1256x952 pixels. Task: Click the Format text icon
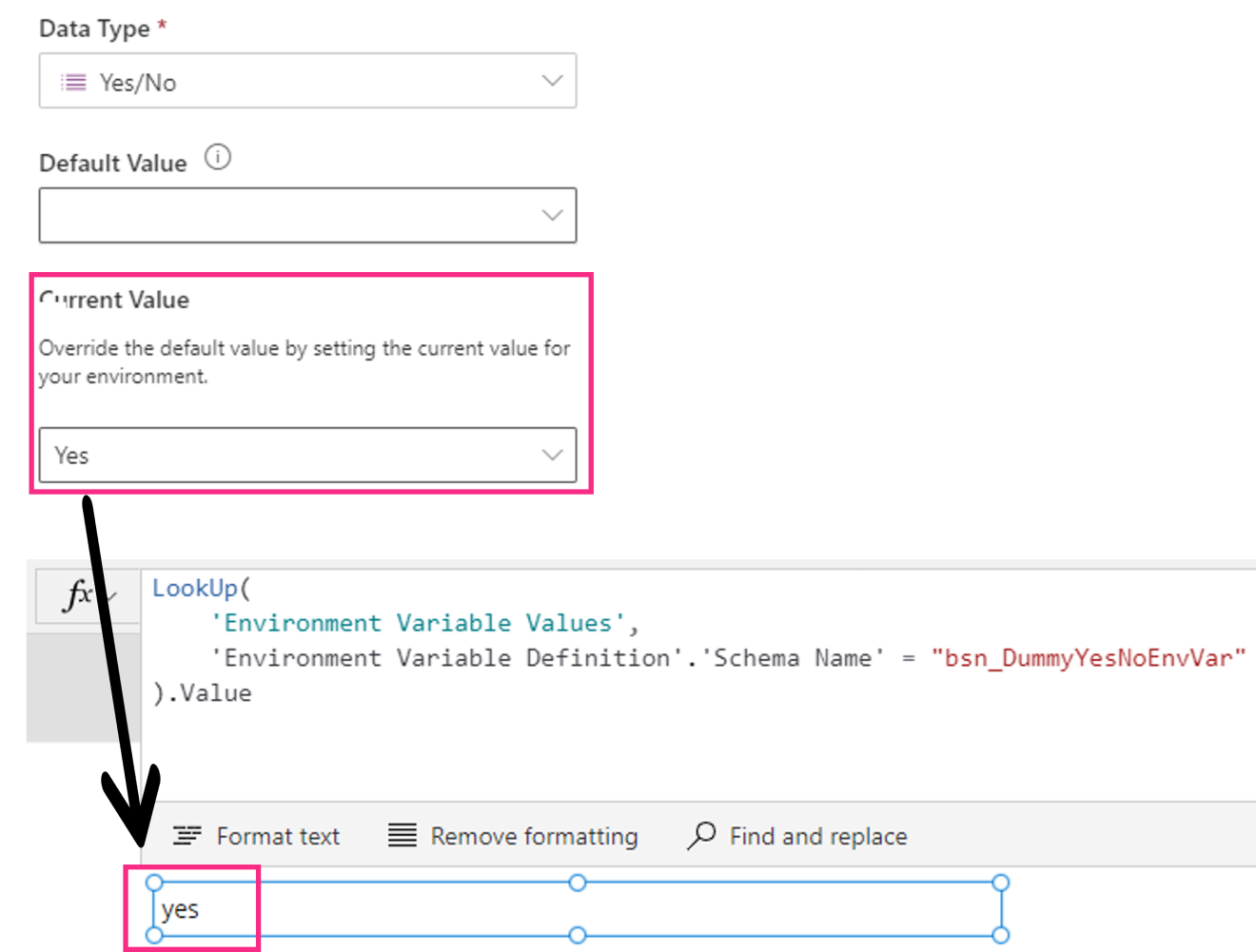point(186,836)
